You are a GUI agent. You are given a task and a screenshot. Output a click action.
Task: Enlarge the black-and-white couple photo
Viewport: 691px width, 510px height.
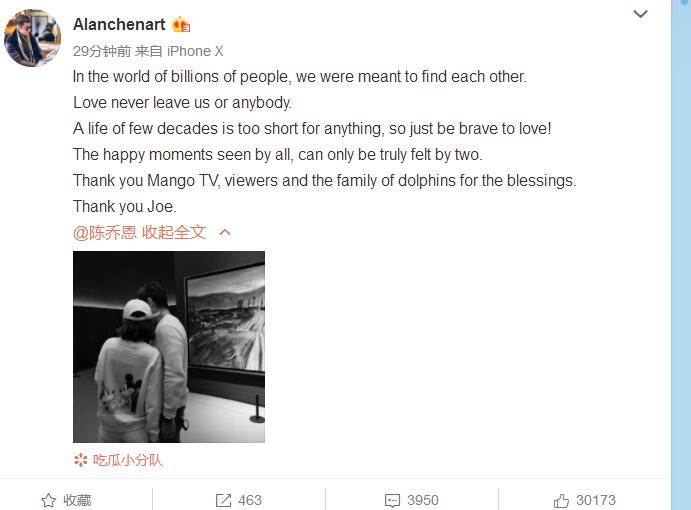169,347
